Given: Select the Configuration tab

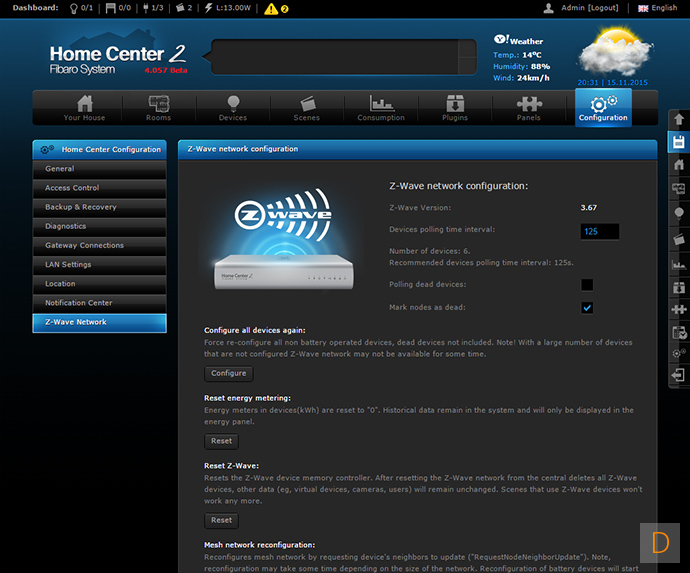Looking at the screenshot, I should [603, 108].
